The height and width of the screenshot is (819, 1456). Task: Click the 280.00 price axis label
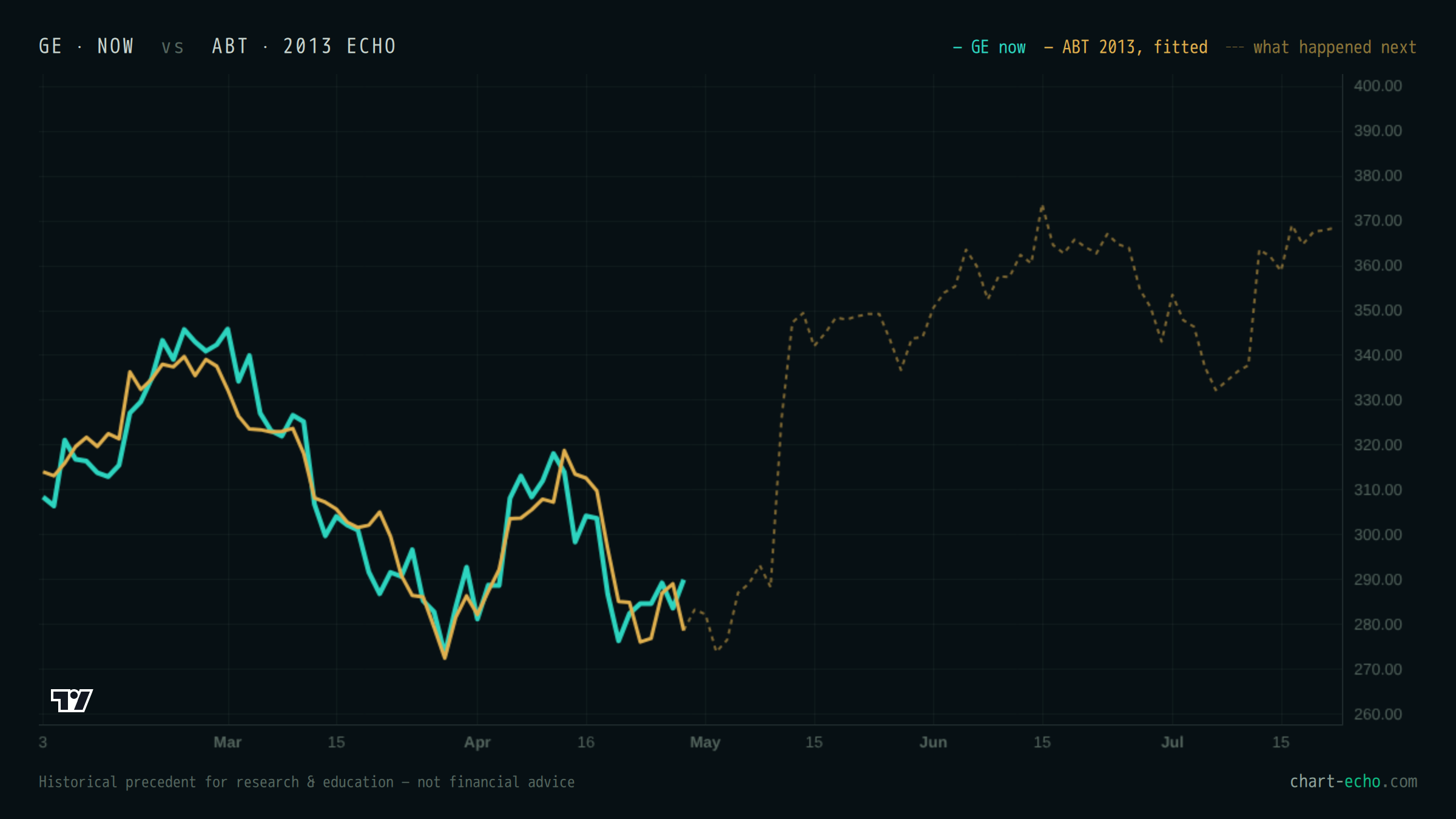(1378, 624)
